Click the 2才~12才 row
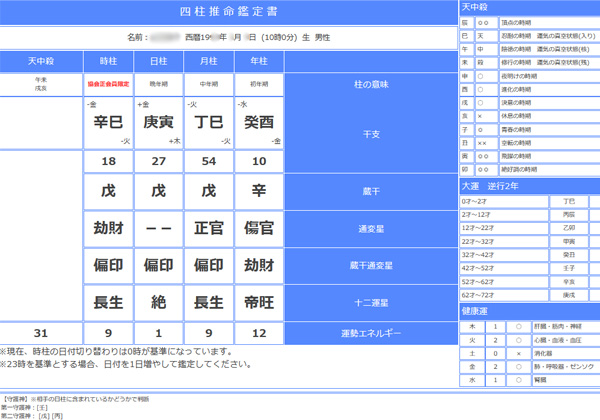 (x=530, y=215)
